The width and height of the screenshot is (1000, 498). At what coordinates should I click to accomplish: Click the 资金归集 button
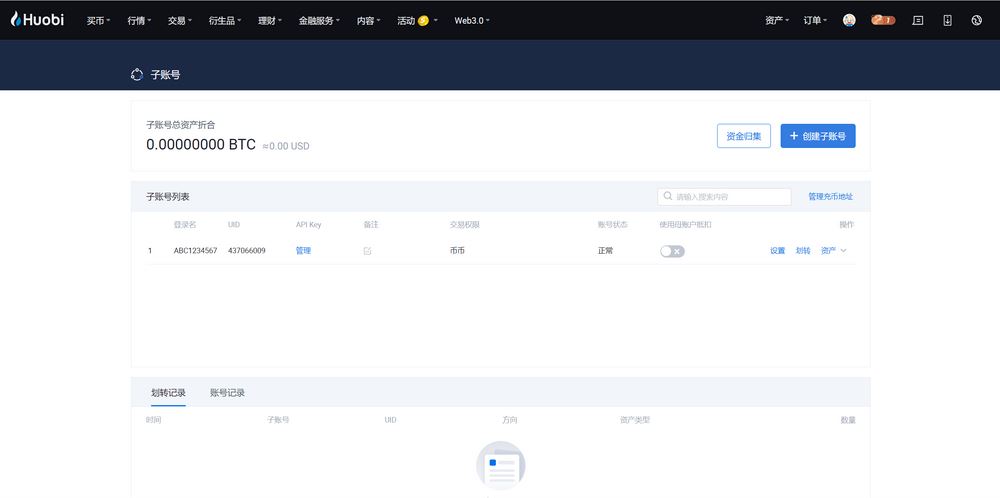tap(743, 136)
